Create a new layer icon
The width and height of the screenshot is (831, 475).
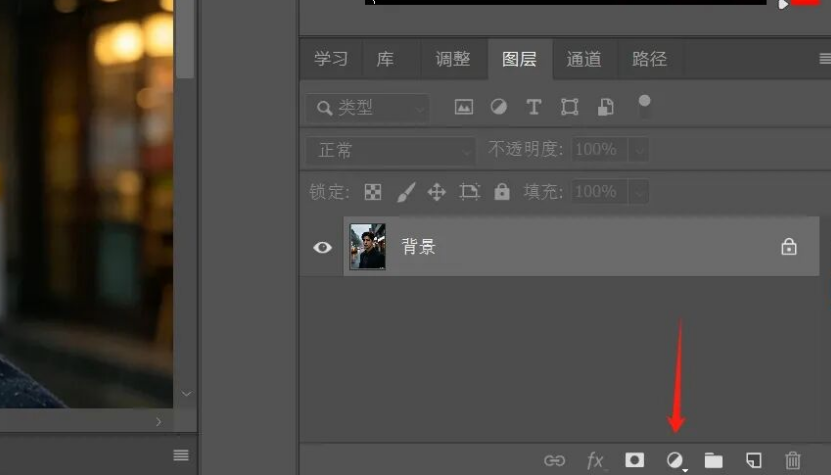[x=754, y=460]
